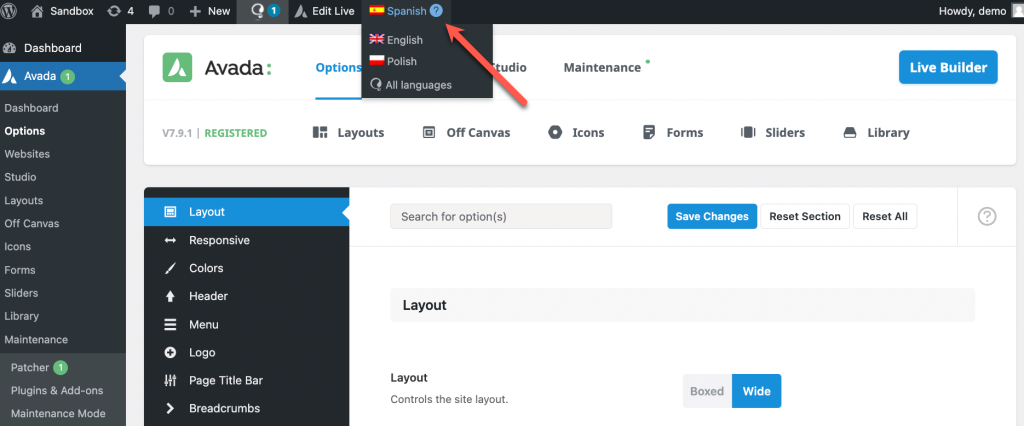This screenshot has height=426, width=1024.
Task: Focus the Search for option(s) field
Action: pos(501,216)
